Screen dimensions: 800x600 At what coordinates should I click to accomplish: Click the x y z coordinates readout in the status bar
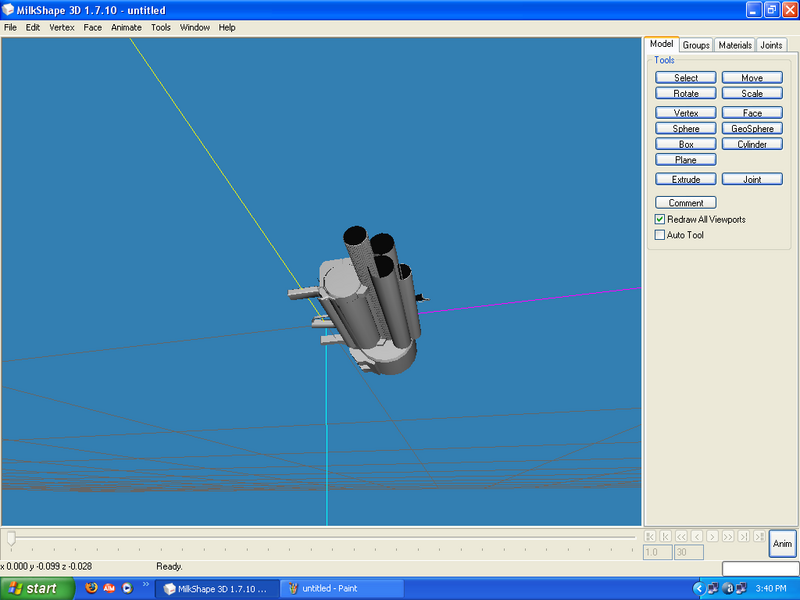tap(46, 566)
